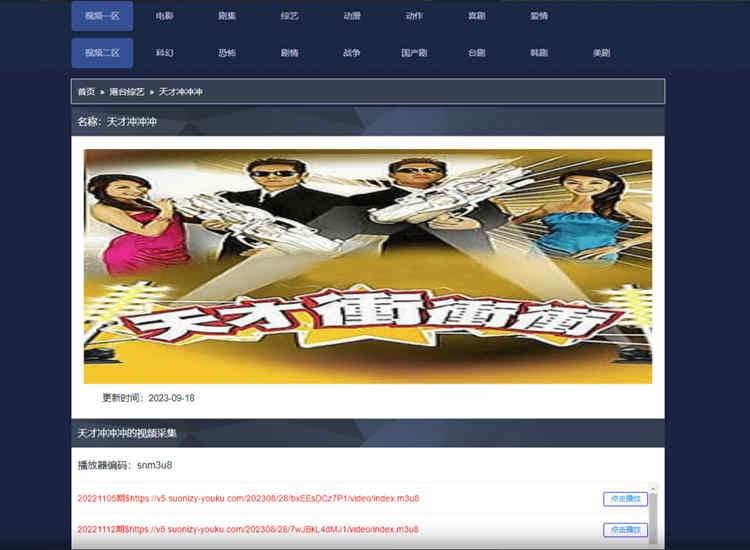The width and height of the screenshot is (750, 550).
Task: Browse the 恐怖 category
Action: [x=227, y=53]
